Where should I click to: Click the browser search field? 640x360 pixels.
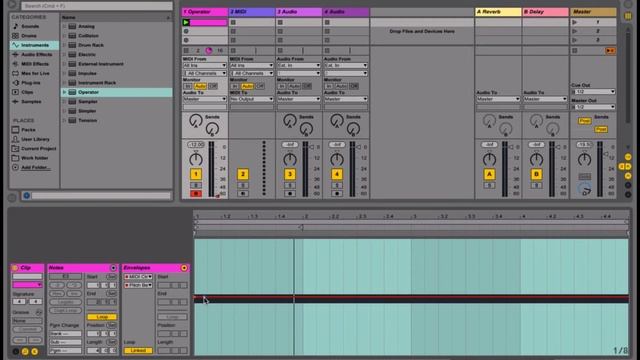[x=97, y=6]
